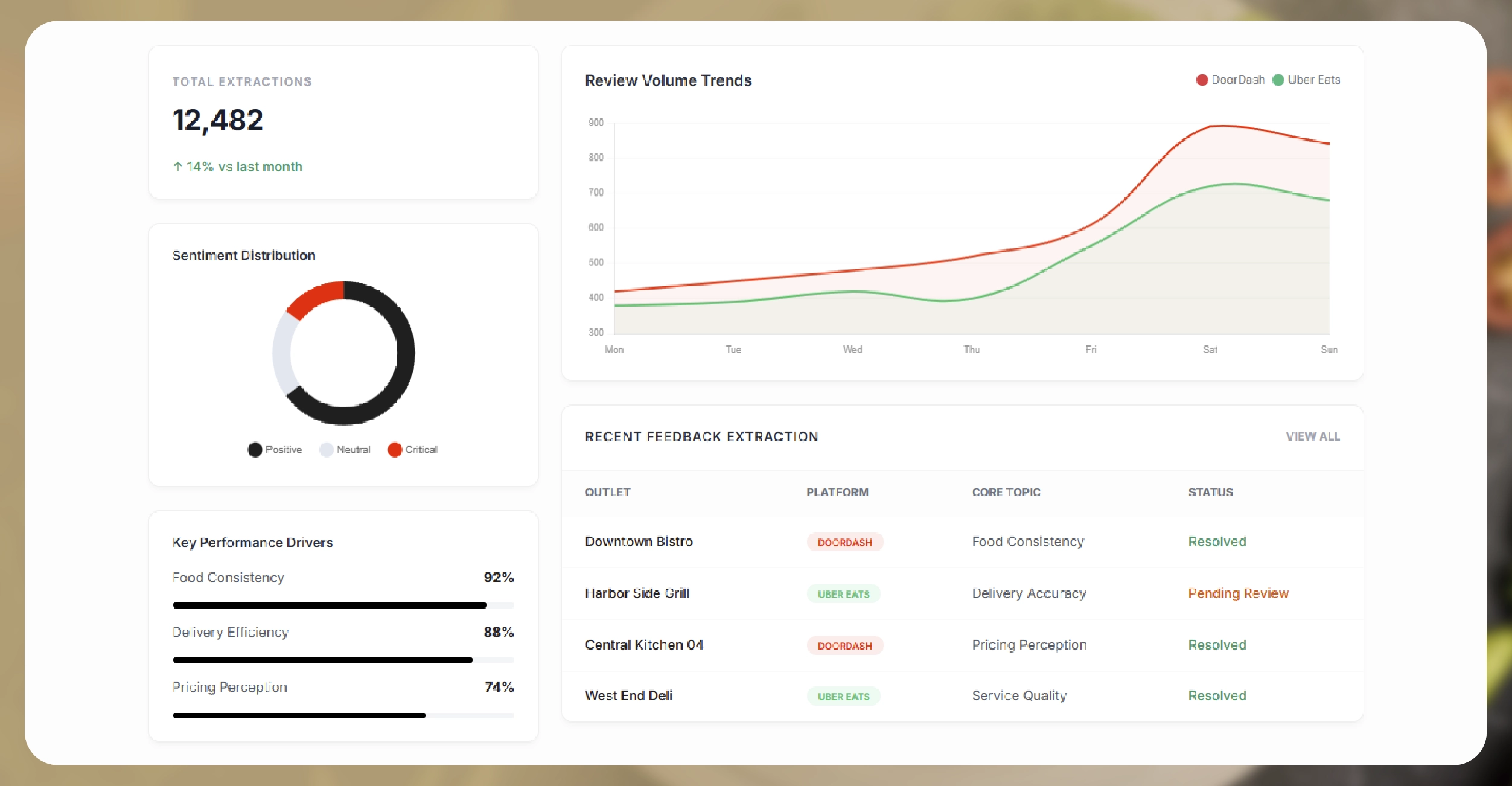Click the VIEW ALL link

(1313, 436)
